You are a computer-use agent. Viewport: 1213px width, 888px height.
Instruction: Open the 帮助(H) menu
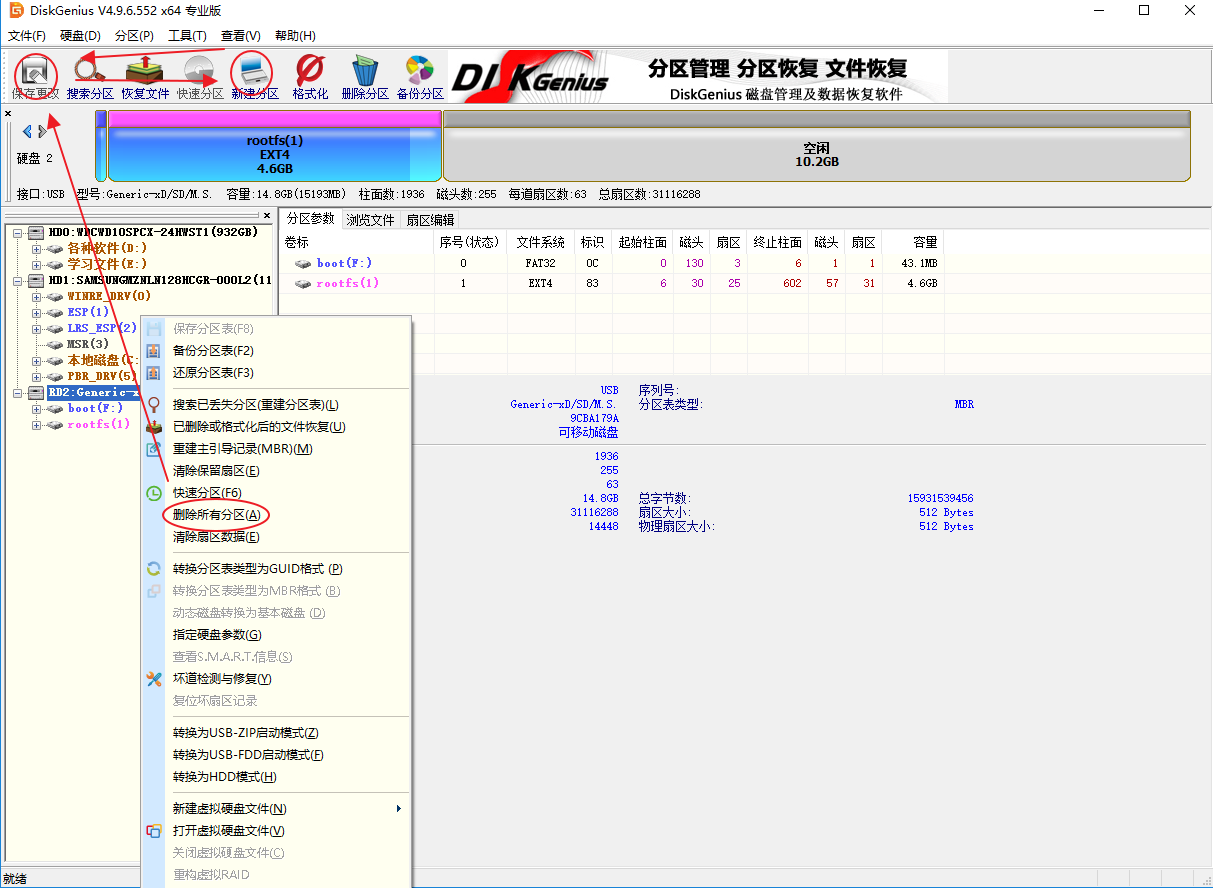click(295, 36)
